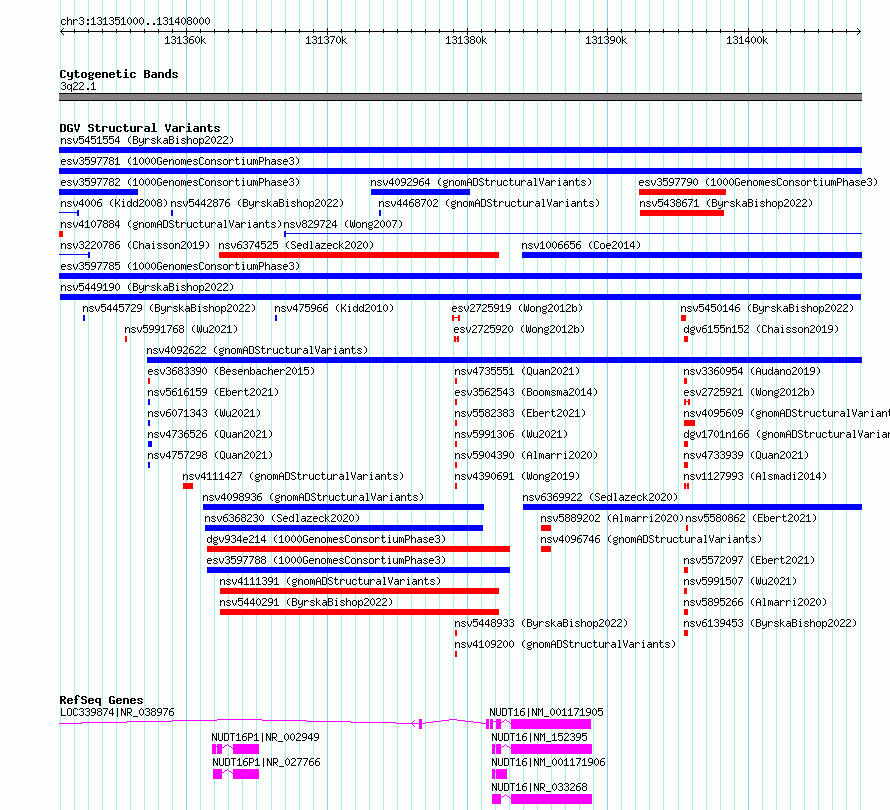Screen dimensions: 890x810
Task: Click nsv1127993 (Alsmadi2014) label
Action: tap(755, 476)
